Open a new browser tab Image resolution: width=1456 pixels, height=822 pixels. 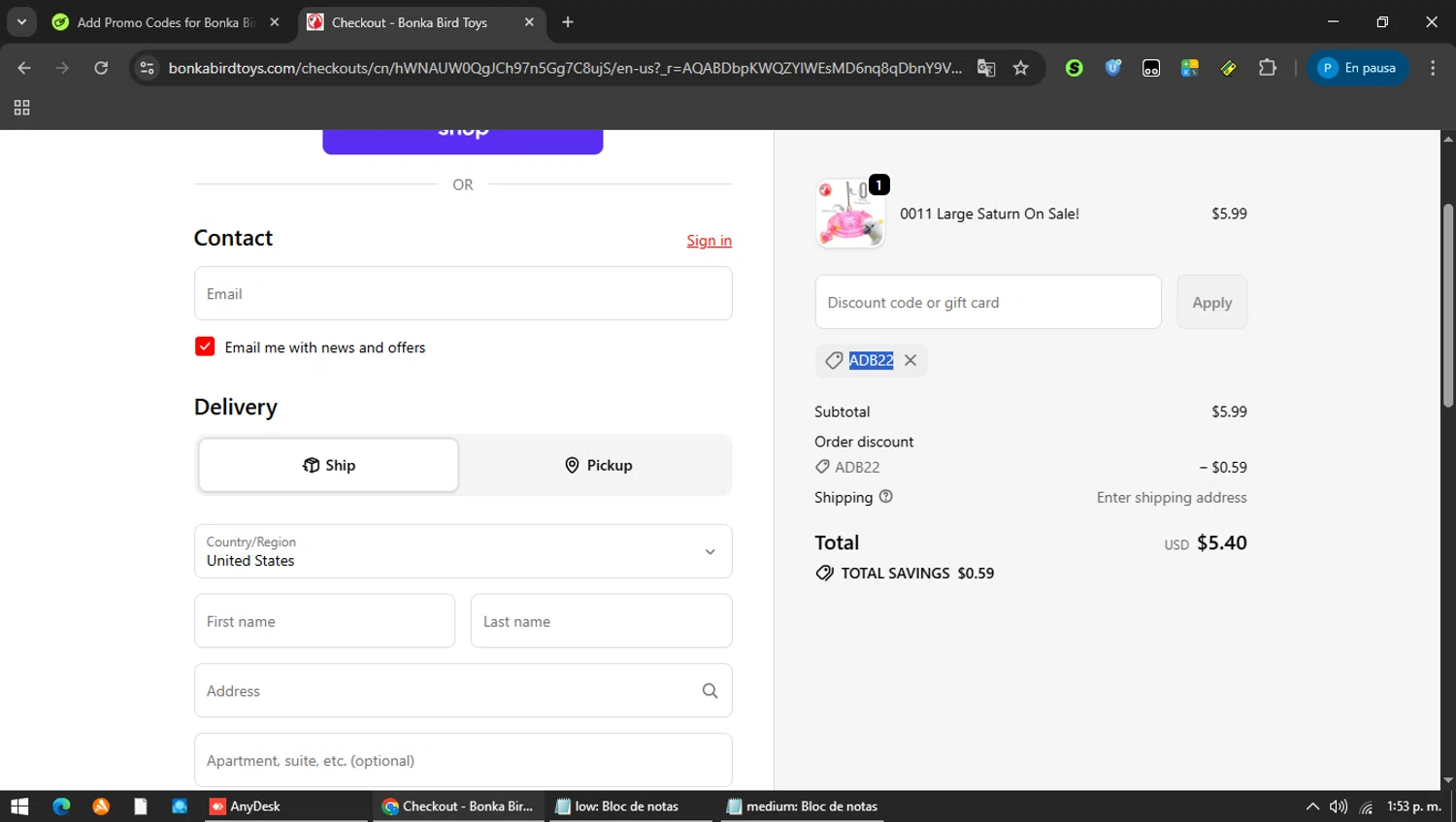point(568,22)
